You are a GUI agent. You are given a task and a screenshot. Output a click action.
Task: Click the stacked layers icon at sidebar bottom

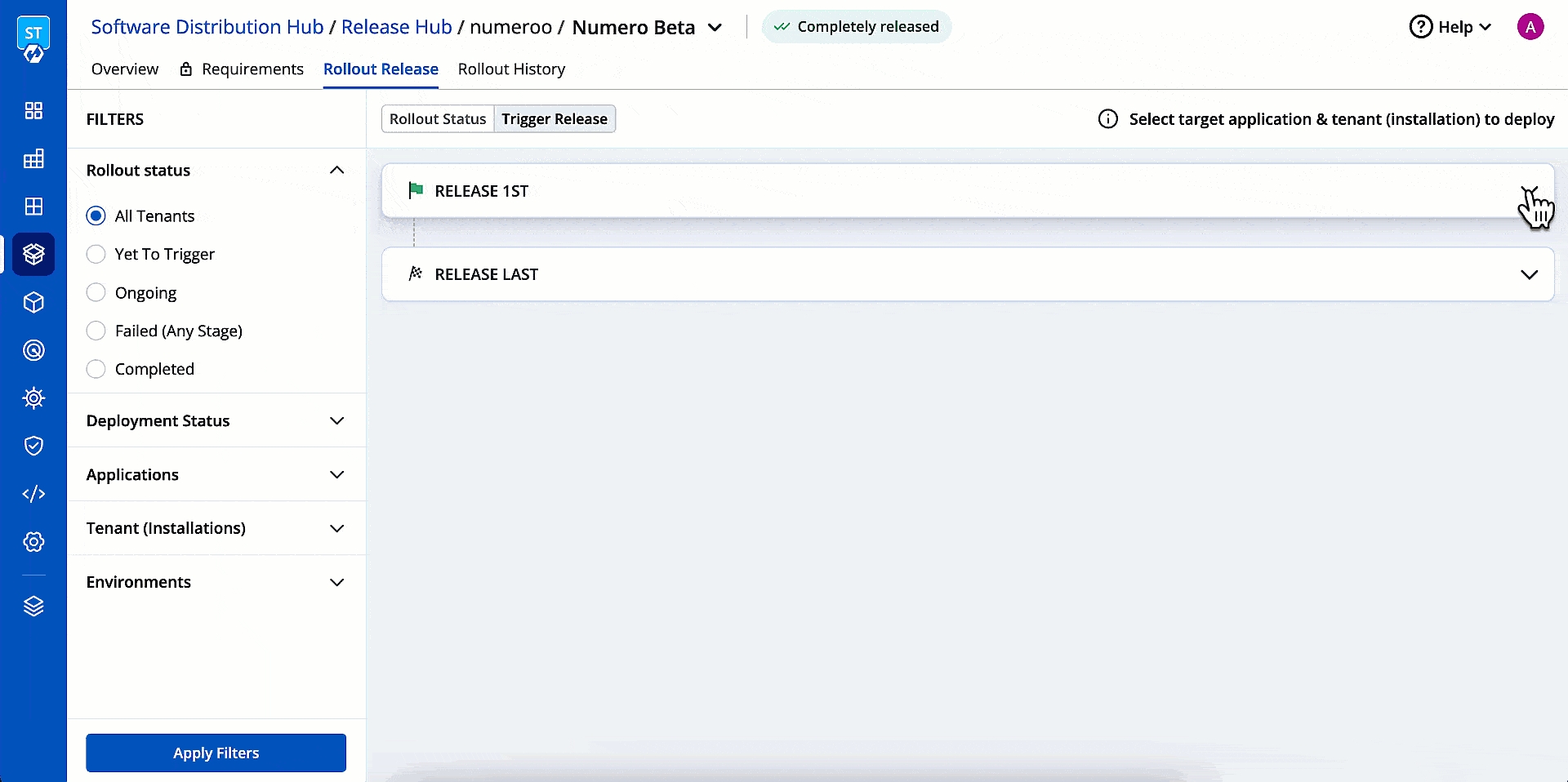click(33, 606)
